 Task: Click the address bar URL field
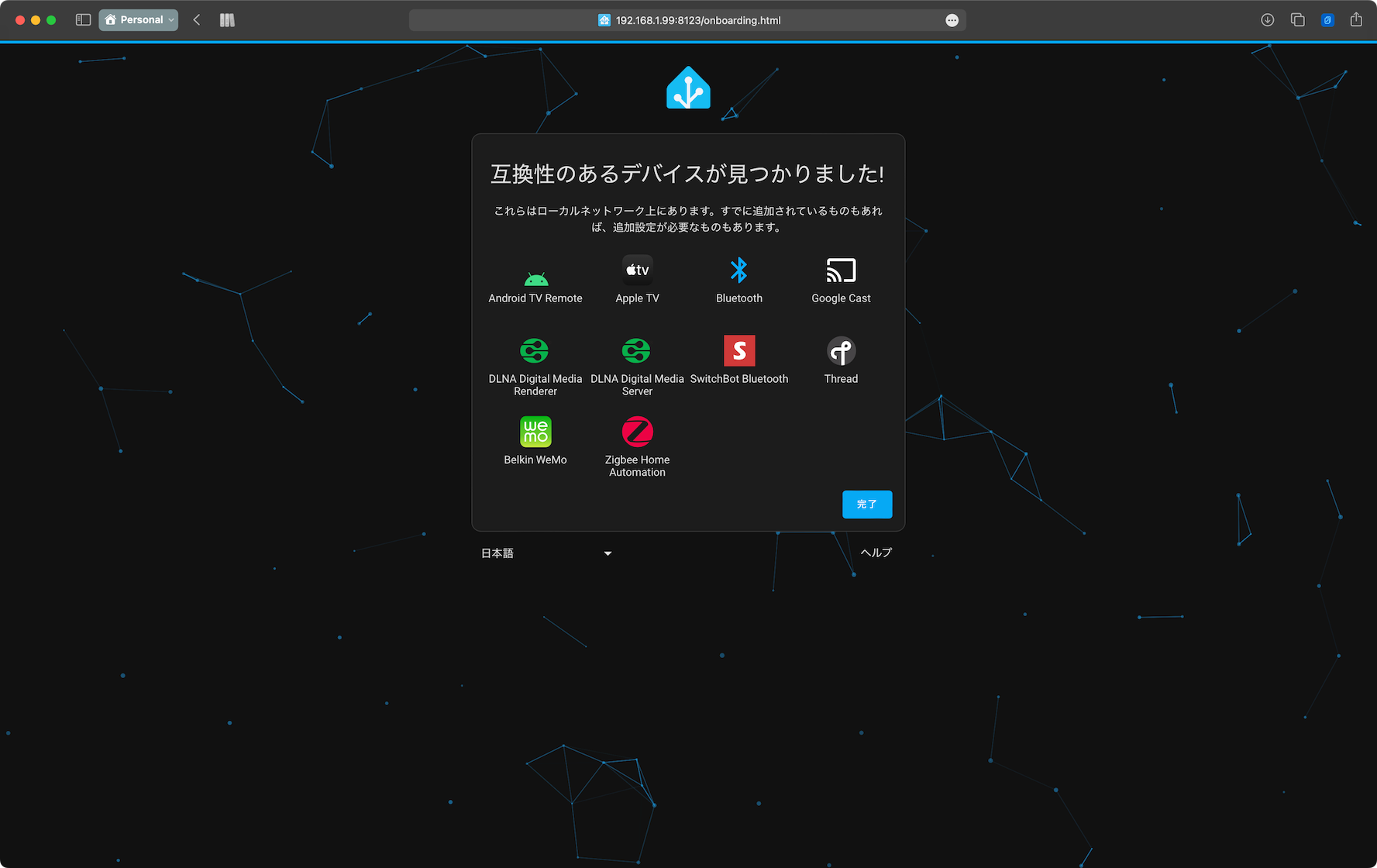(x=687, y=20)
